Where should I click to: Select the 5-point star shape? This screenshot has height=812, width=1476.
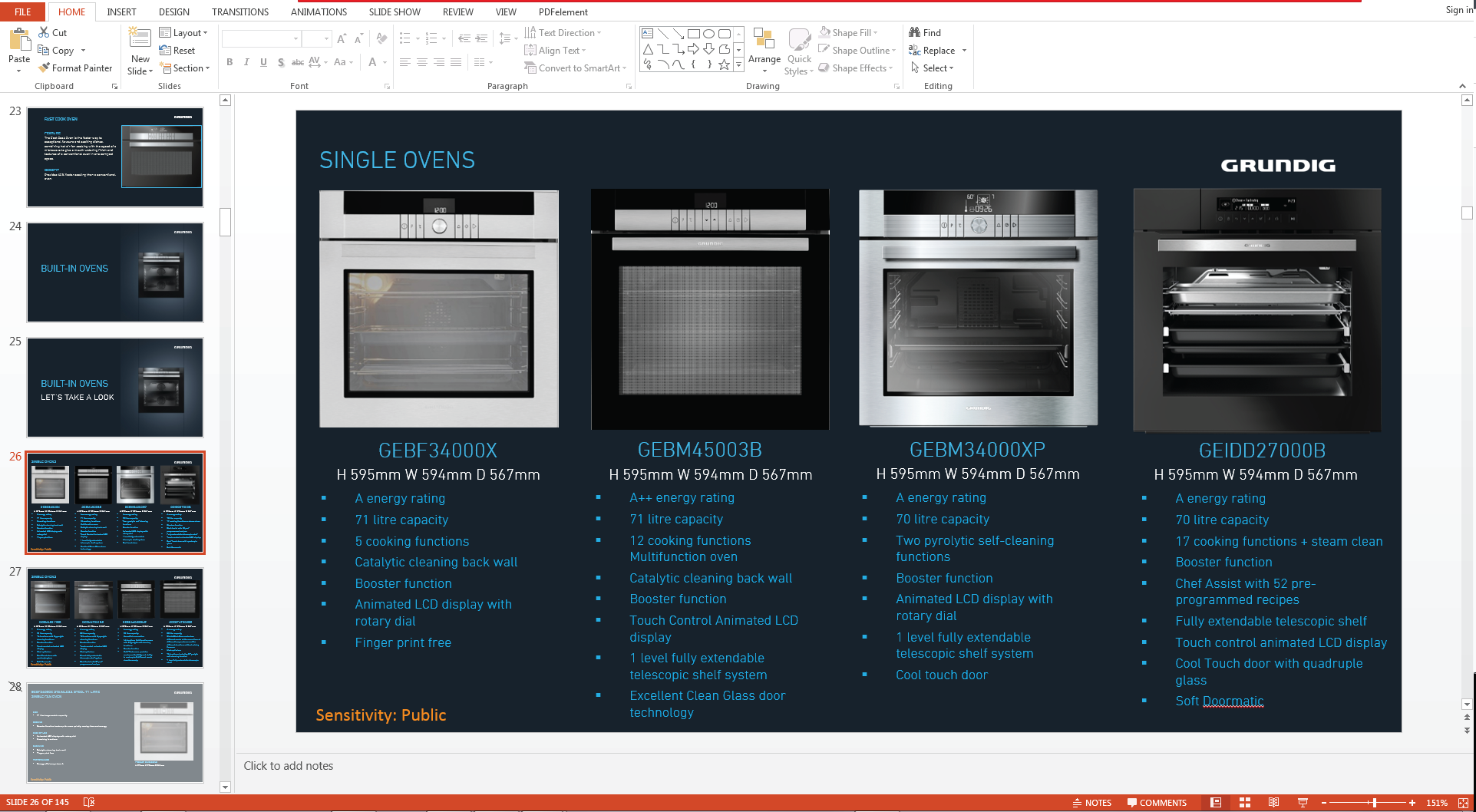point(724,64)
